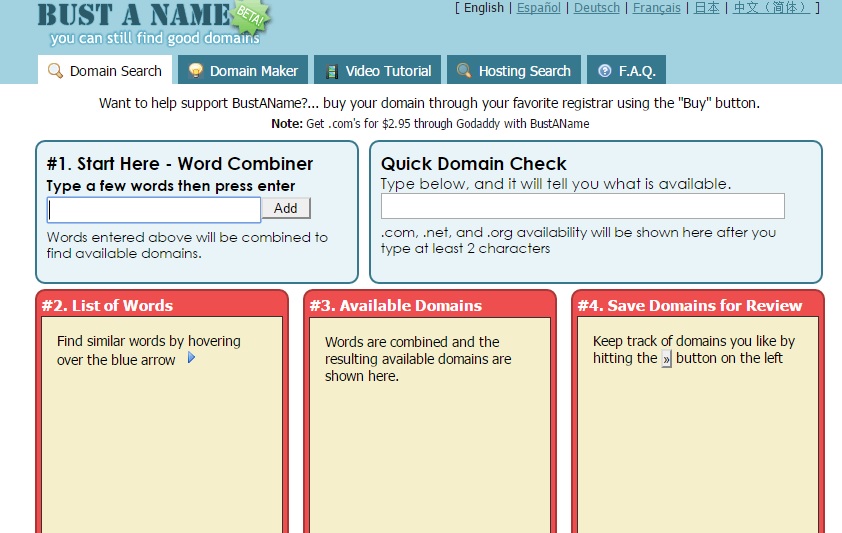Click the film icon on Video Tutorial tab
This screenshot has width=842, height=533.
point(331,71)
